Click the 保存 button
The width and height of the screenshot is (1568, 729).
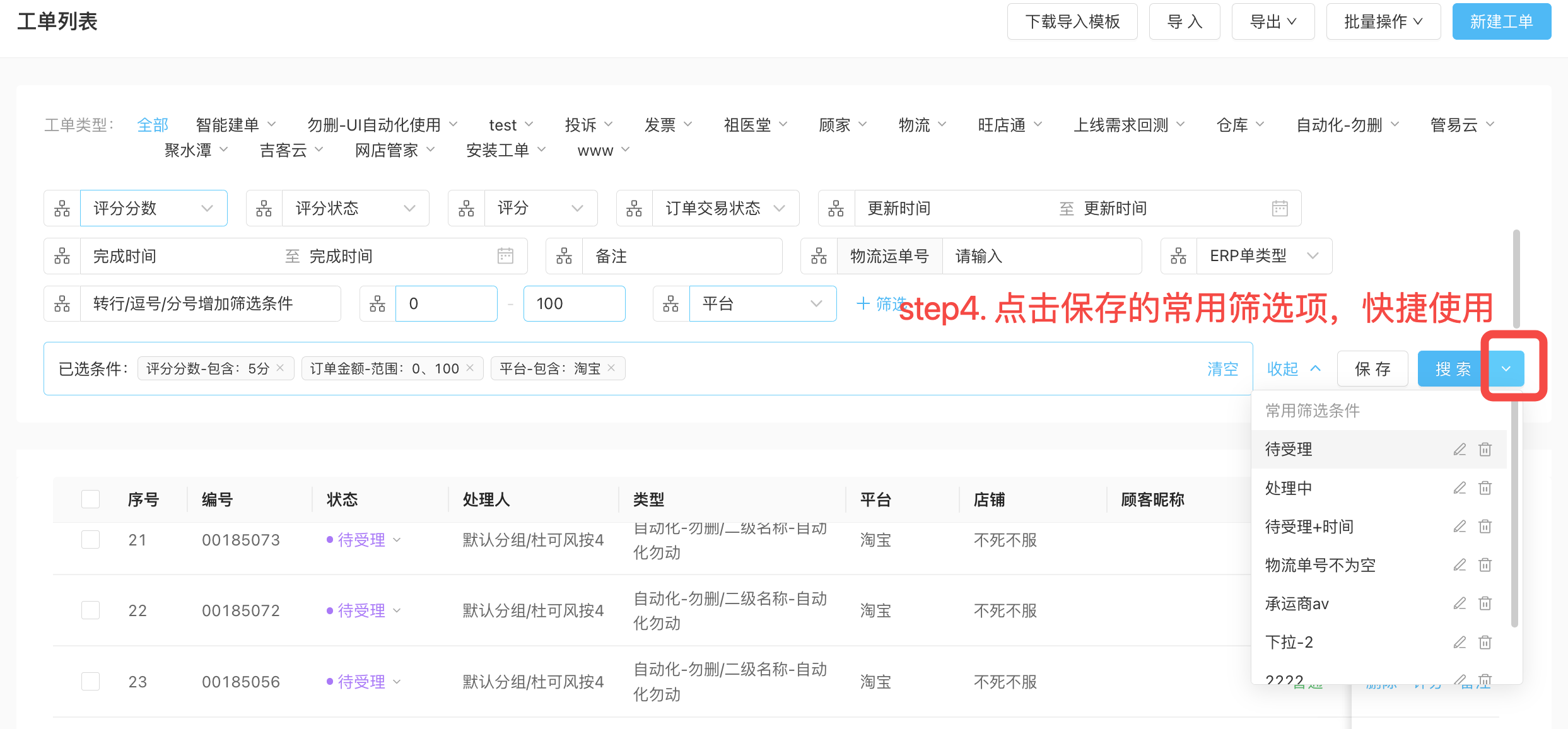[x=1372, y=368]
